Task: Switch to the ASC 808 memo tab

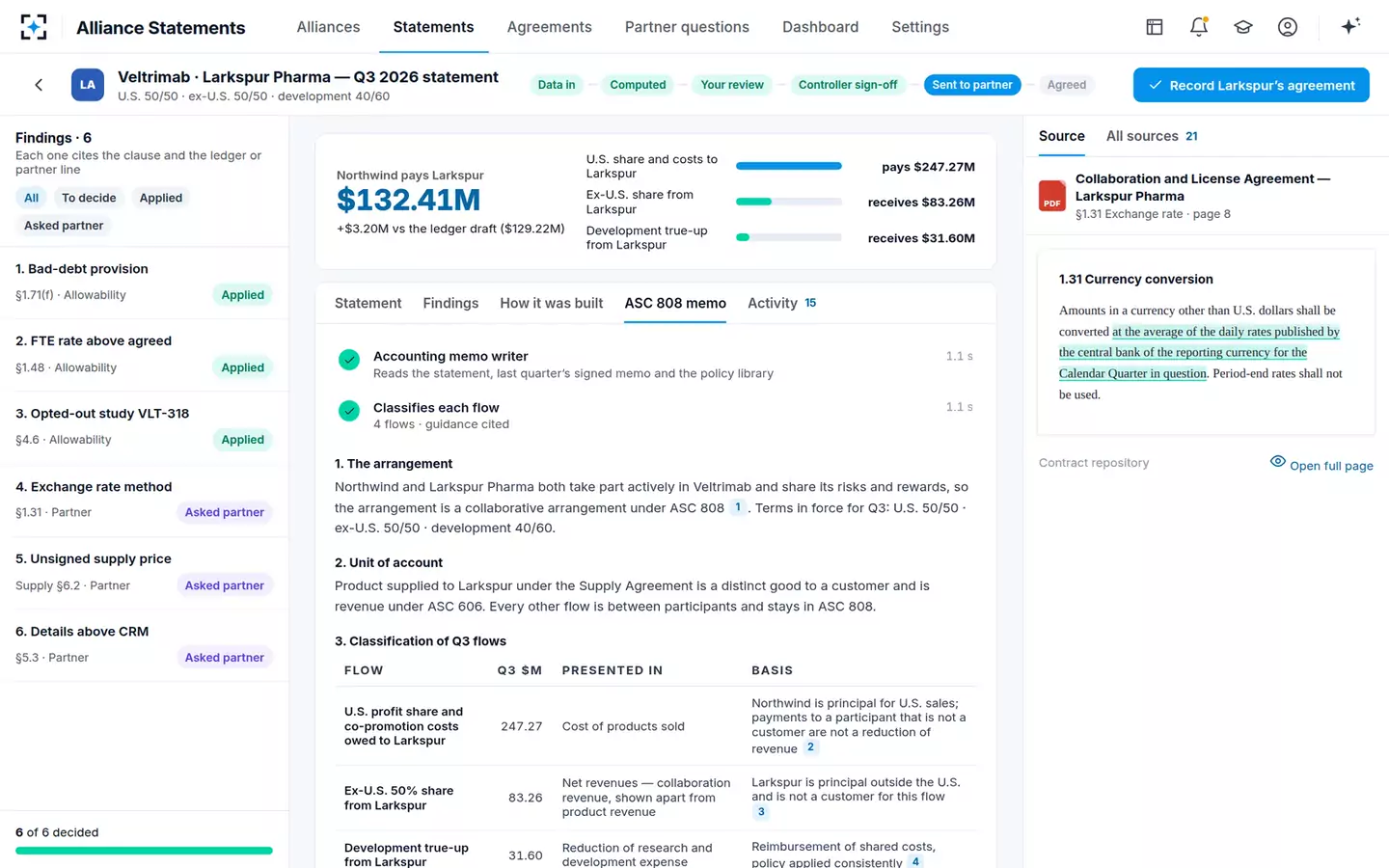Action: click(x=675, y=303)
